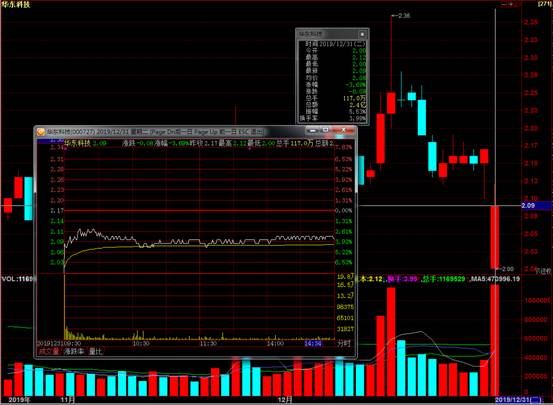The width and height of the screenshot is (553, 405).
Task: Click the 华东科技 2.09 quote in intraday header
Action: tap(85, 144)
